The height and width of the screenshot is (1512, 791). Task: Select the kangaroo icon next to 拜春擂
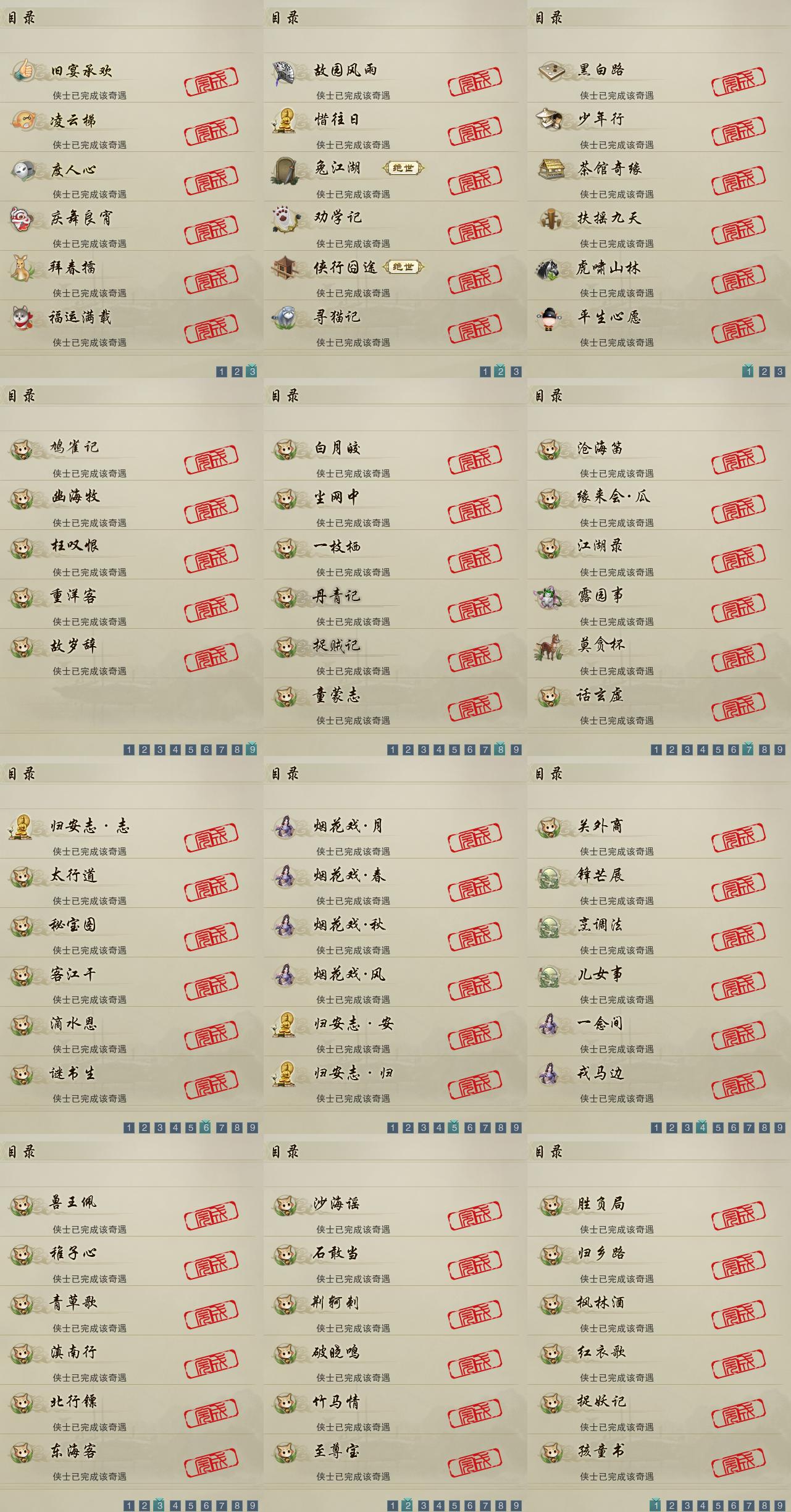coord(23,268)
